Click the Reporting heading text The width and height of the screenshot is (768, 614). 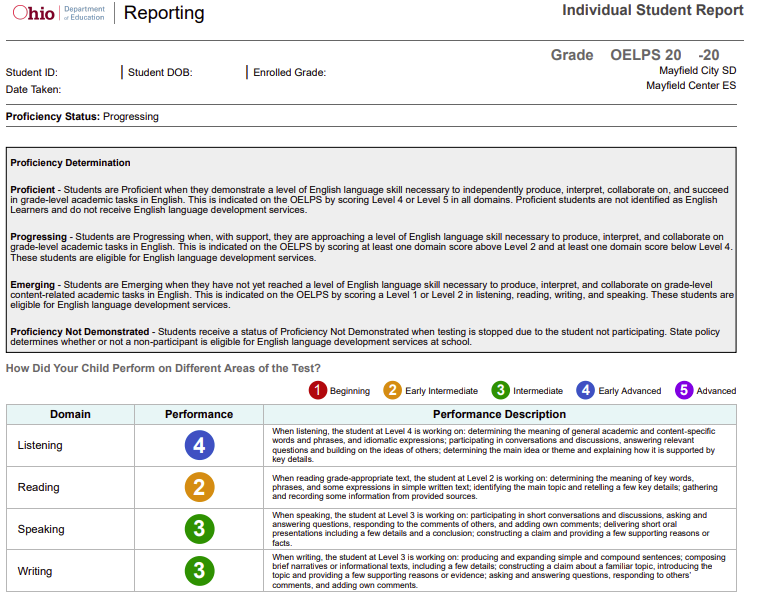164,13
